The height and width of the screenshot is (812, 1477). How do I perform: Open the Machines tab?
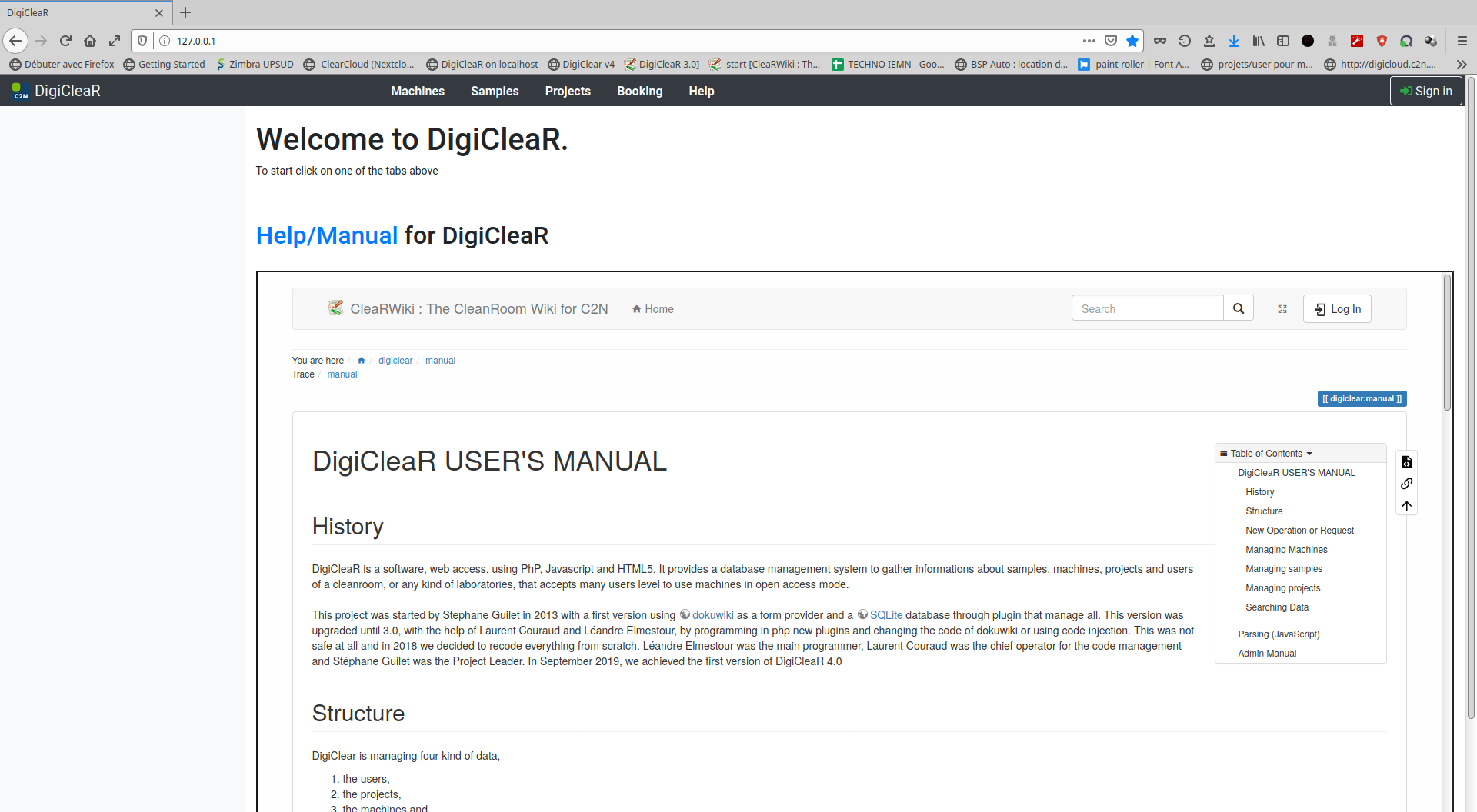[417, 91]
